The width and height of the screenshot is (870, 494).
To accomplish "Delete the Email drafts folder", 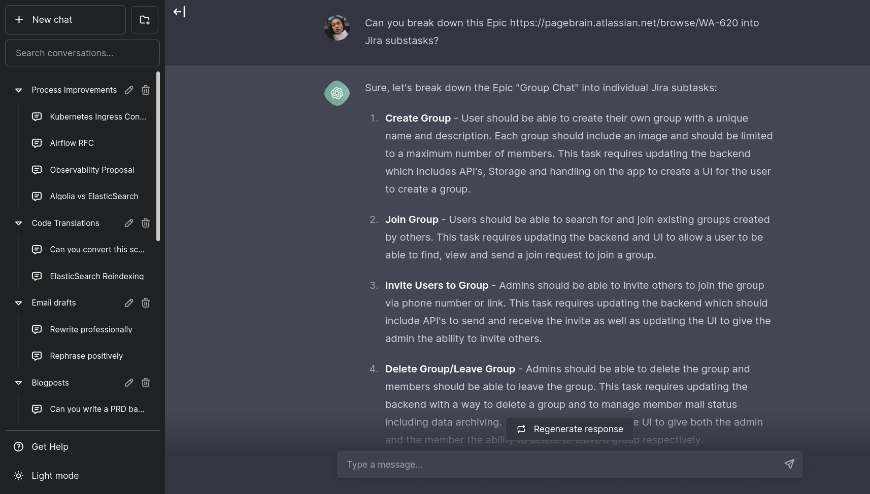I will click(146, 302).
